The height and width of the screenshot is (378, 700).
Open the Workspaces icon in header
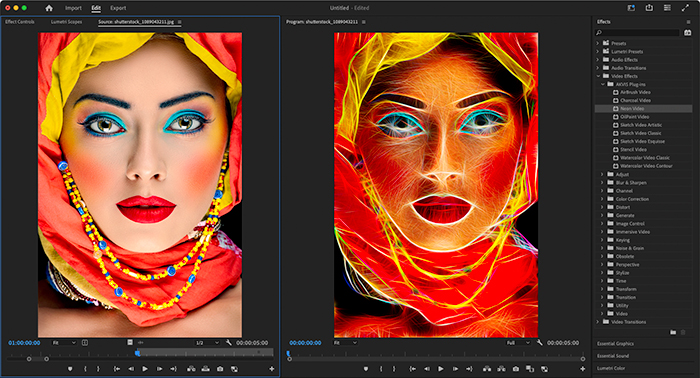667,8
